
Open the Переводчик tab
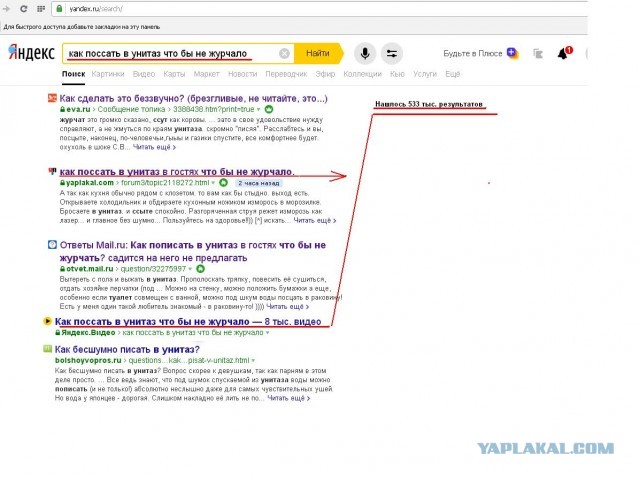point(286,74)
